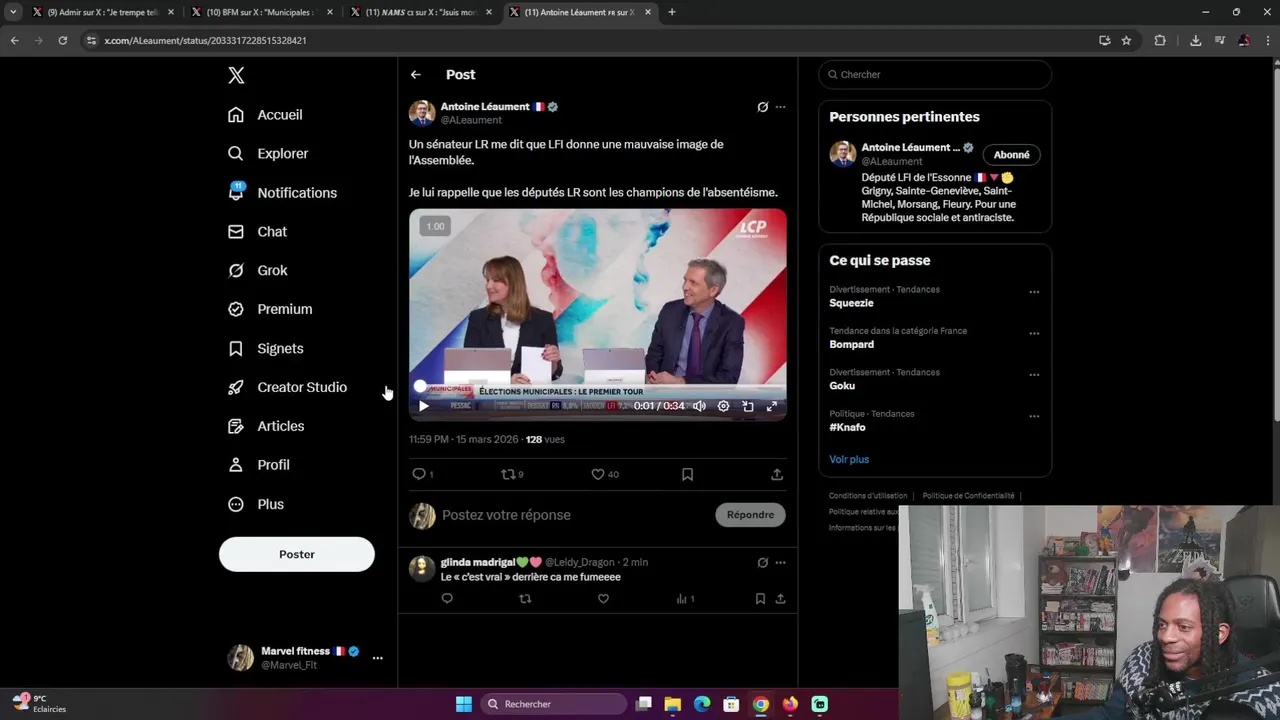Go to Profil page

258,465
